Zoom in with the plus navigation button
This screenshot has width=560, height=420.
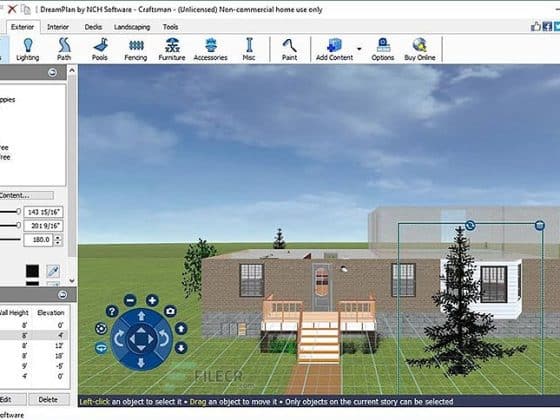click(152, 300)
